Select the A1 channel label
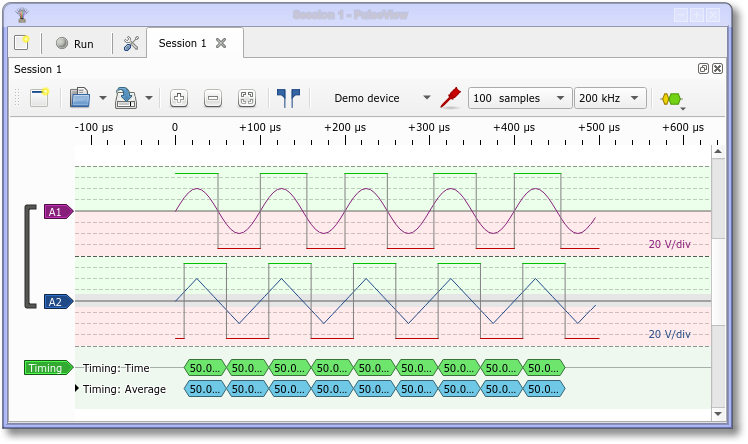The height and width of the screenshot is (444, 748). [59, 212]
